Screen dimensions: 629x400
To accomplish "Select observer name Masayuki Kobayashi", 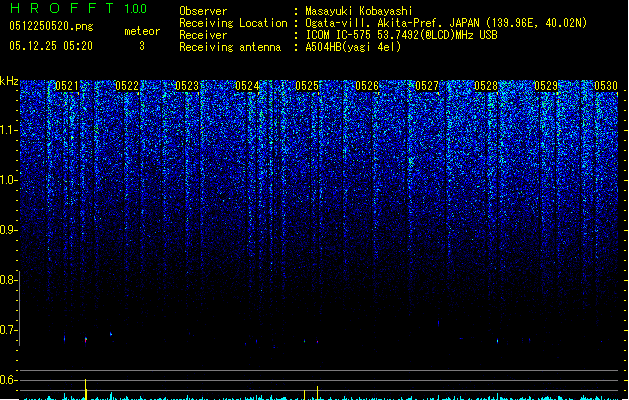I will (359, 11).
